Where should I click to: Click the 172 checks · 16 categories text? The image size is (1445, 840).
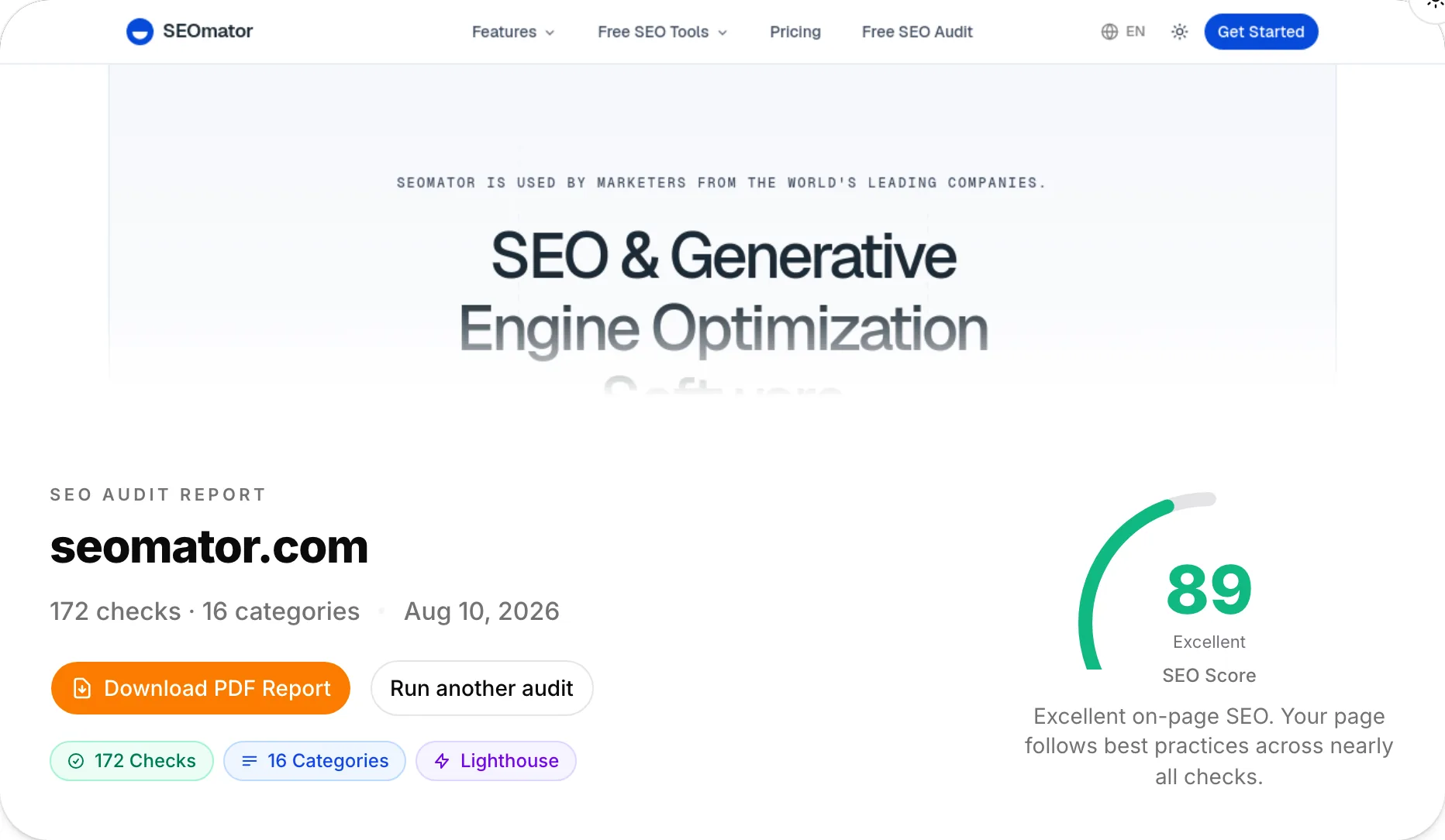[205, 611]
